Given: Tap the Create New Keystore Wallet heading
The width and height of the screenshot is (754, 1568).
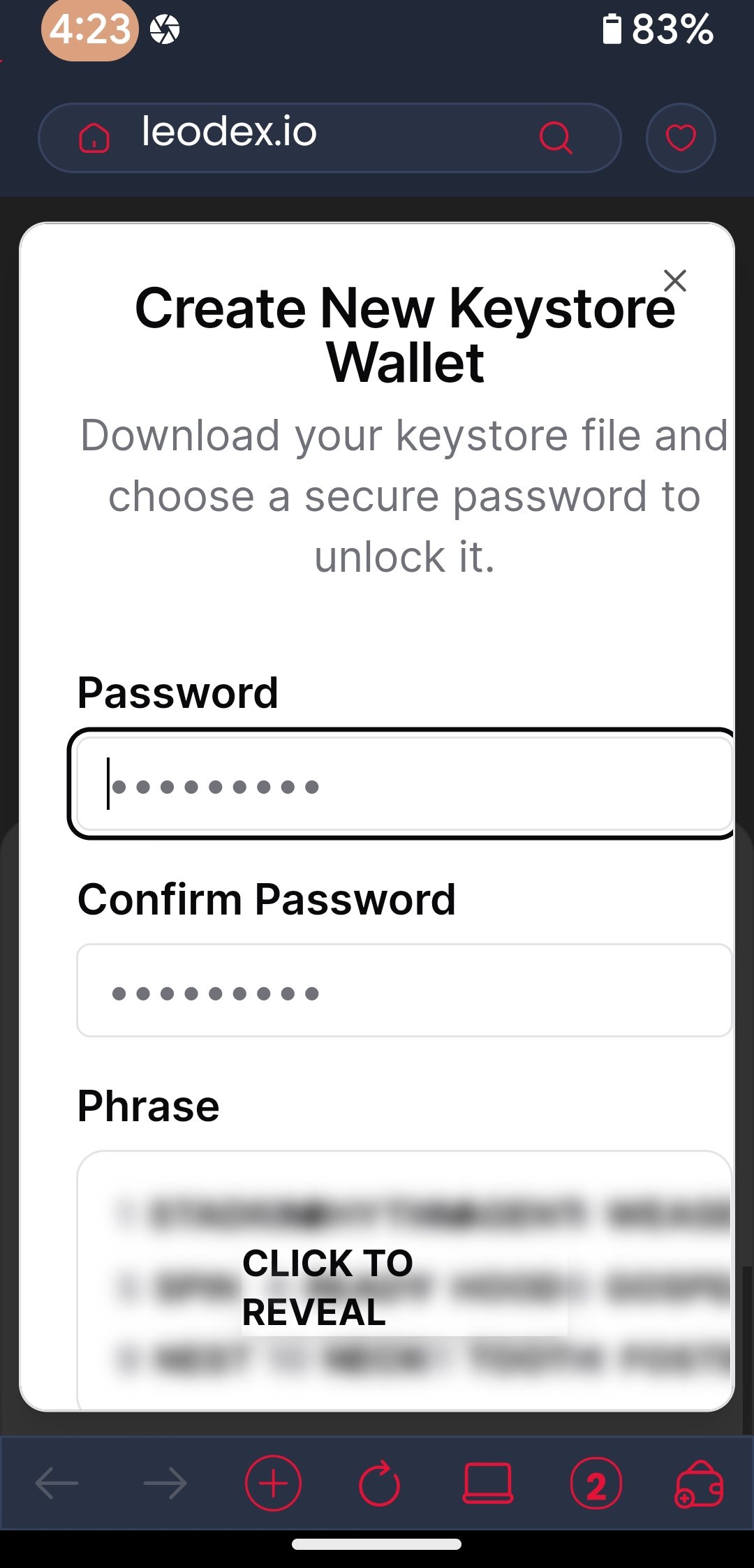Looking at the screenshot, I should point(405,335).
